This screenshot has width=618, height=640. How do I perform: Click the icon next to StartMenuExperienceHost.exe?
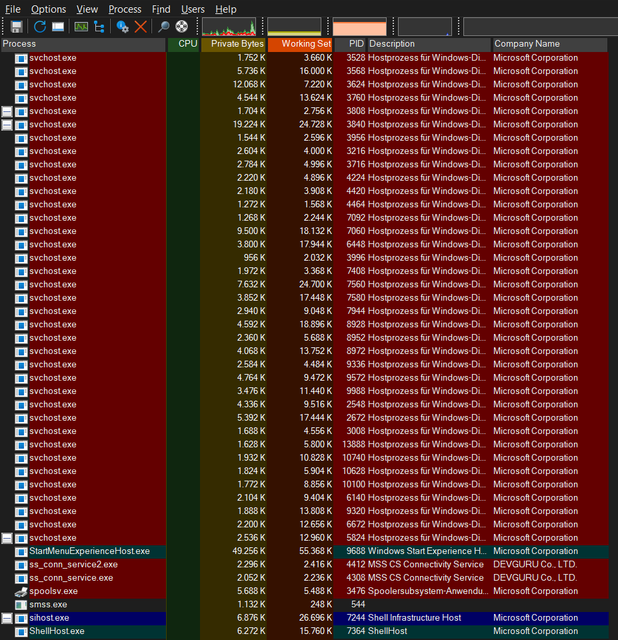[21, 552]
